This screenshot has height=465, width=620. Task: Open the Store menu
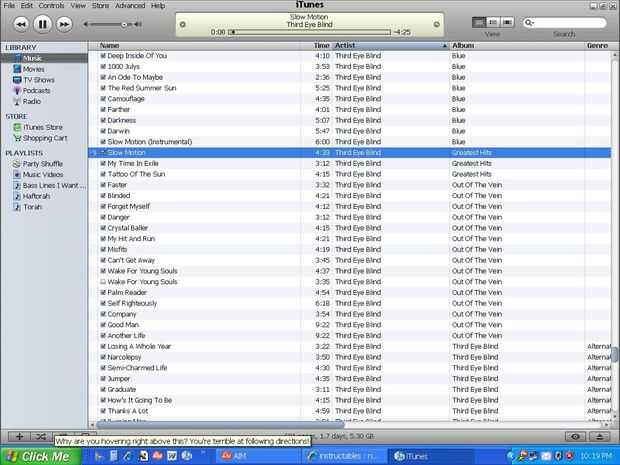point(100,6)
